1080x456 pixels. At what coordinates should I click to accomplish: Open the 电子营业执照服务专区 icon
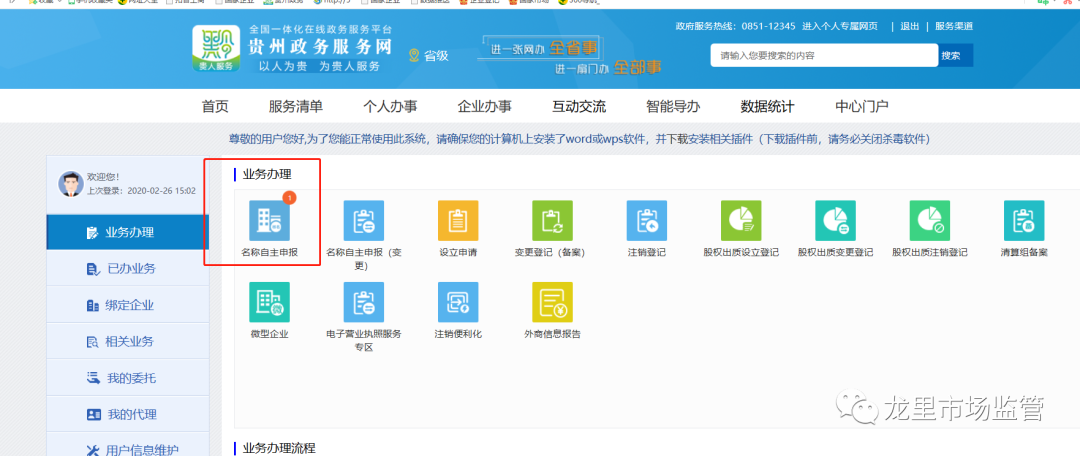(364, 302)
